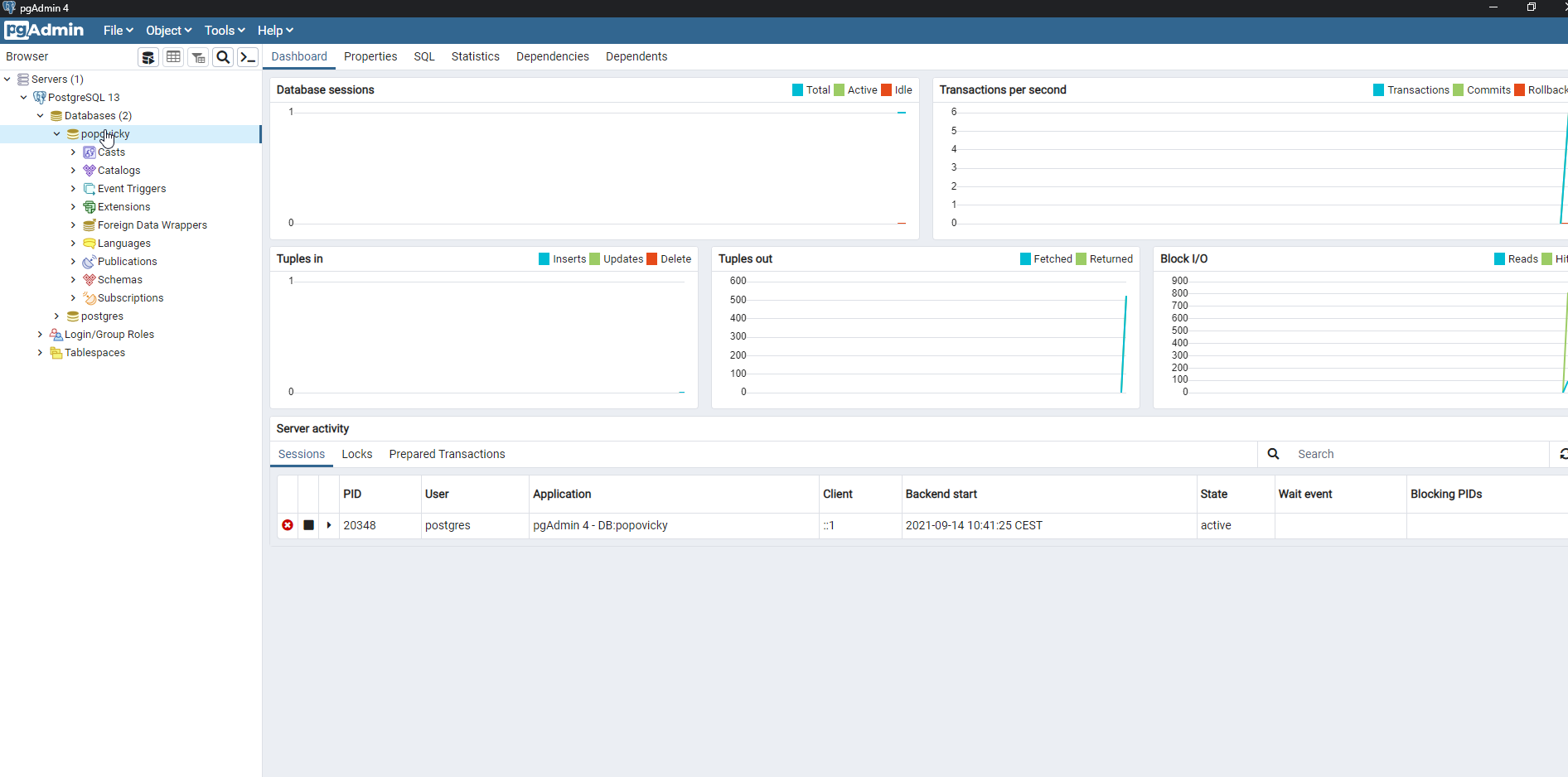Screen dimensions: 1568x777
Task: Click the Casts node icon
Action: coord(90,152)
